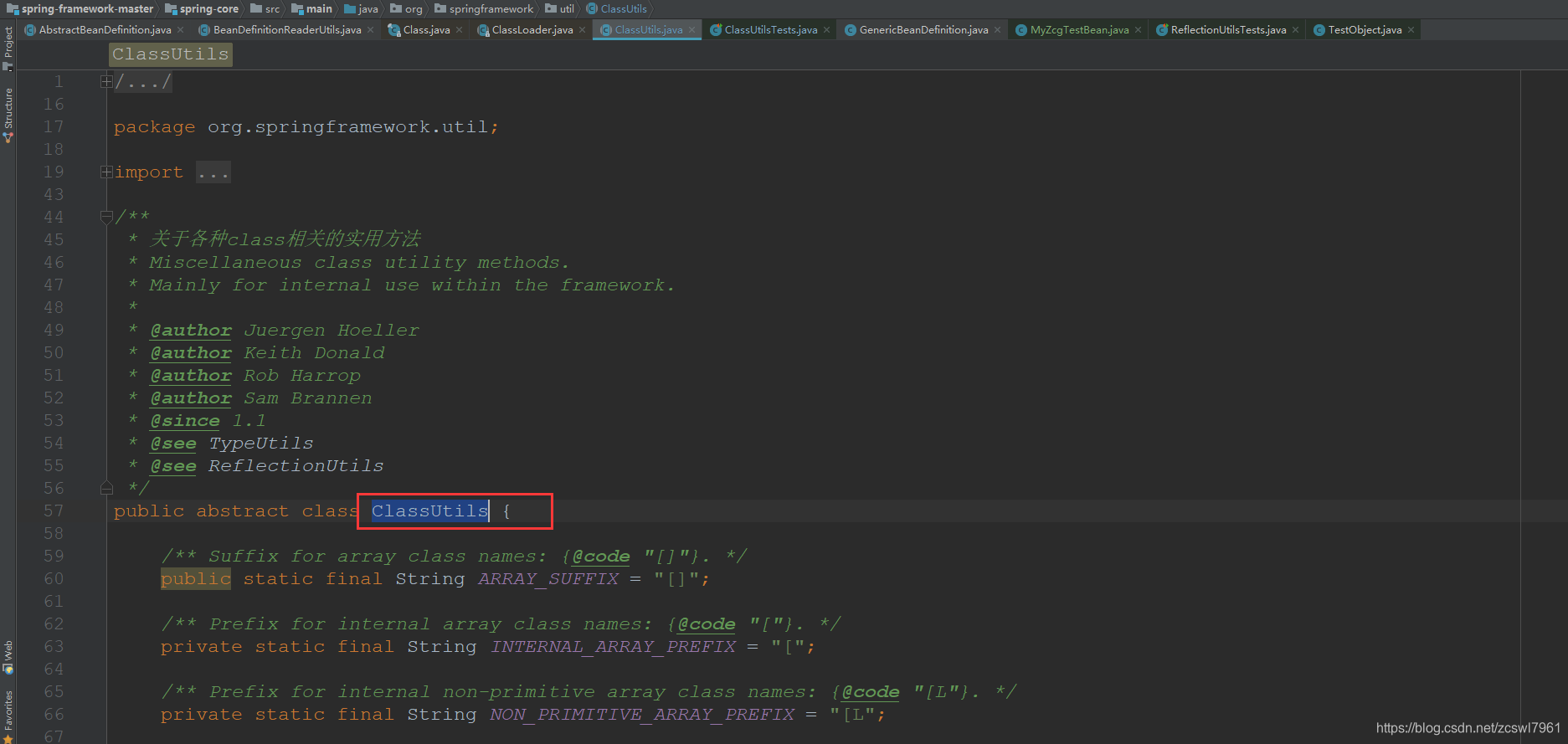Switch to GenericBeanDefinition.java tab
1568x744 pixels.
coord(923,29)
